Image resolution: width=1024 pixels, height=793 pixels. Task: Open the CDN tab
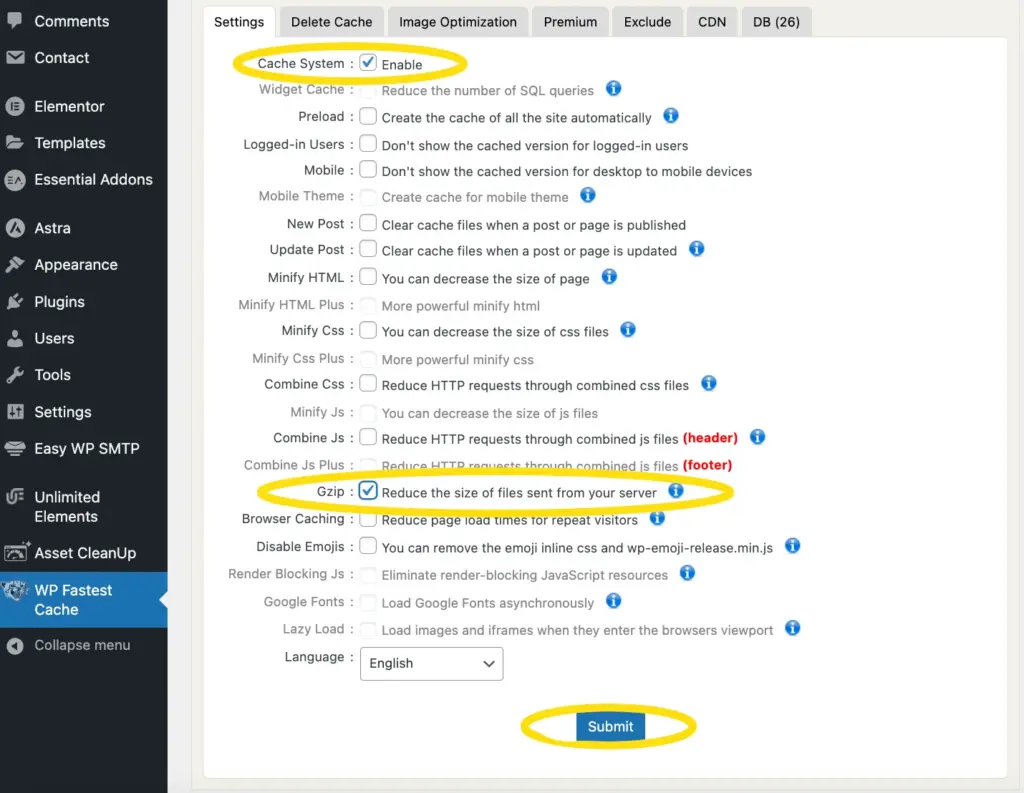(712, 22)
